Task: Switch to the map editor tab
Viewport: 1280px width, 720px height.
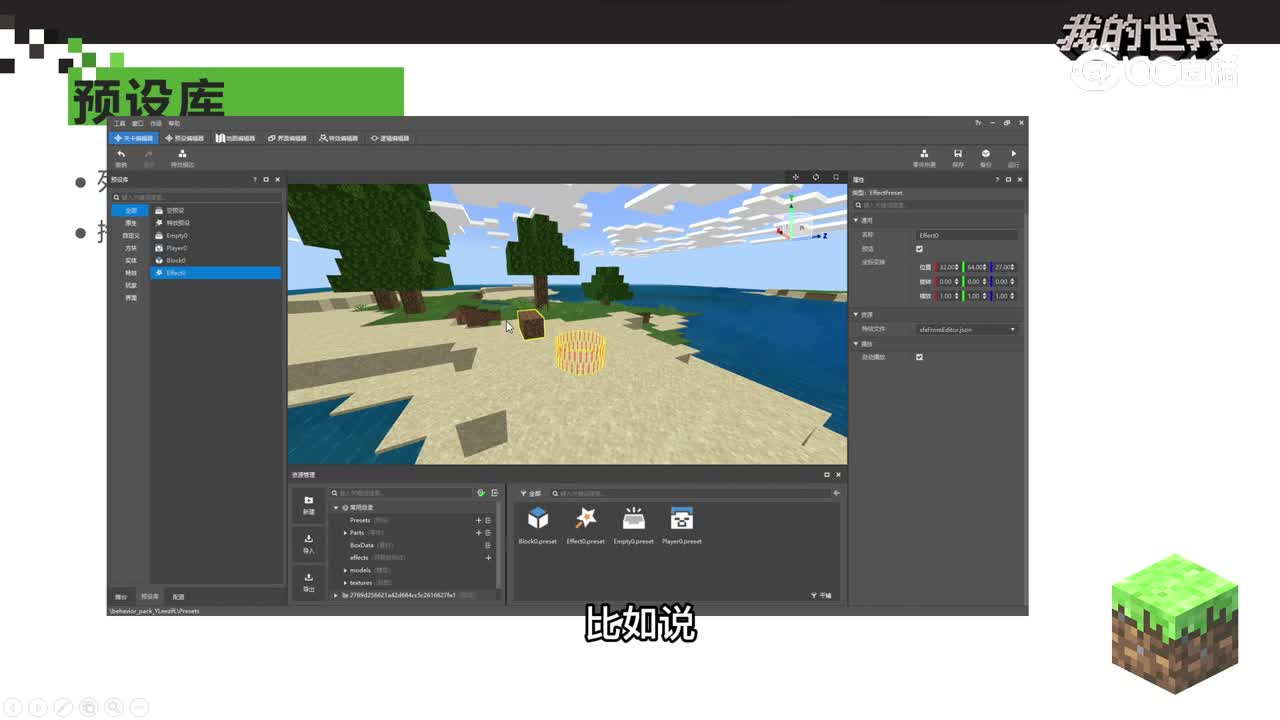Action: pyautogui.click(x=236, y=138)
